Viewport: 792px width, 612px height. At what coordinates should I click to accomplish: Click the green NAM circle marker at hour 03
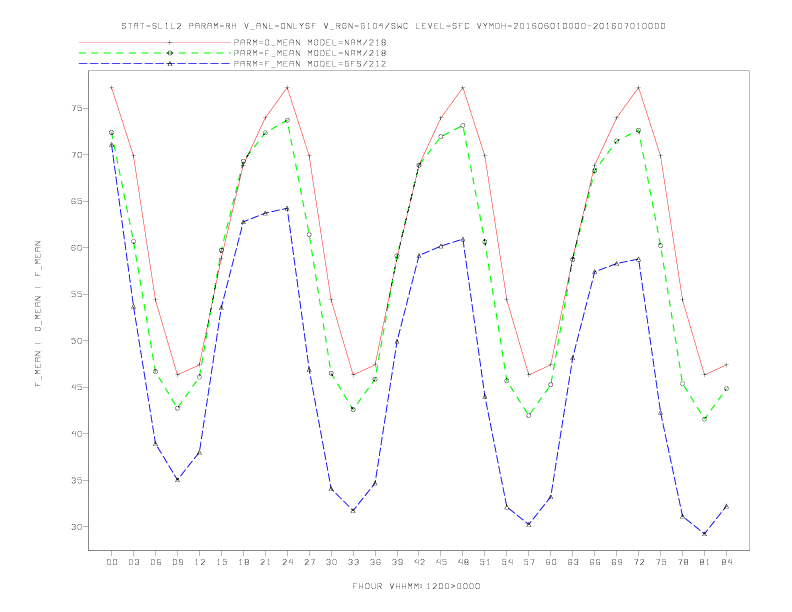point(133,241)
